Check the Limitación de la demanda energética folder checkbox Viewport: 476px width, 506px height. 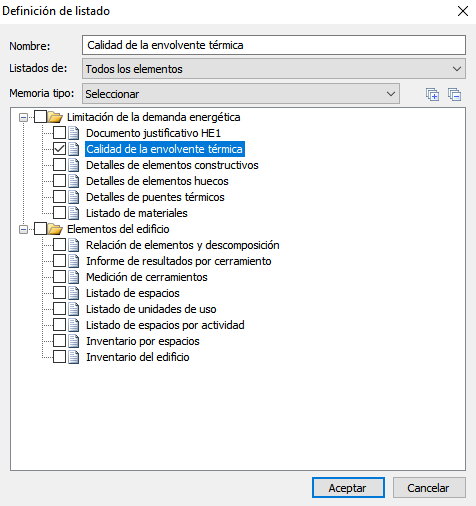pos(40,117)
